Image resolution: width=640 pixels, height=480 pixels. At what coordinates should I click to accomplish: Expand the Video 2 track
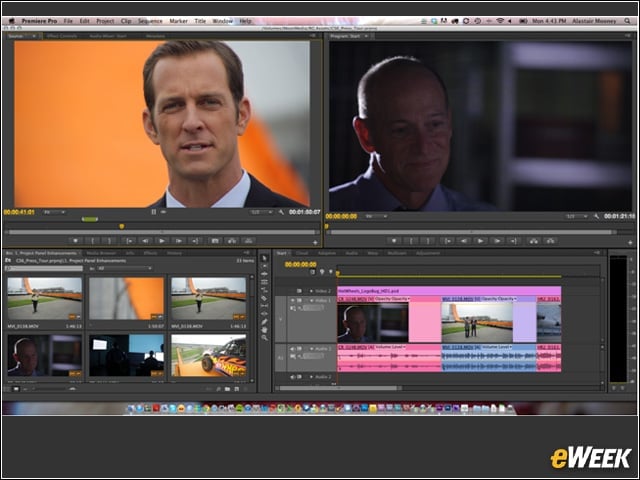[311, 291]
